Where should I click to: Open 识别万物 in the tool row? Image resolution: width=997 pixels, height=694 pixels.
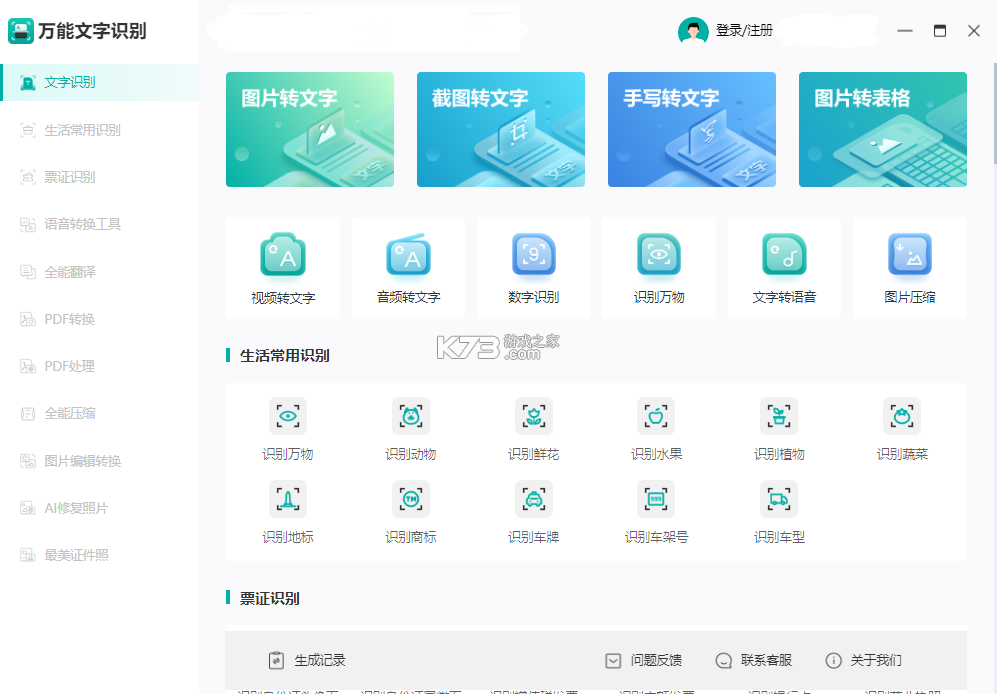point(659,256)
